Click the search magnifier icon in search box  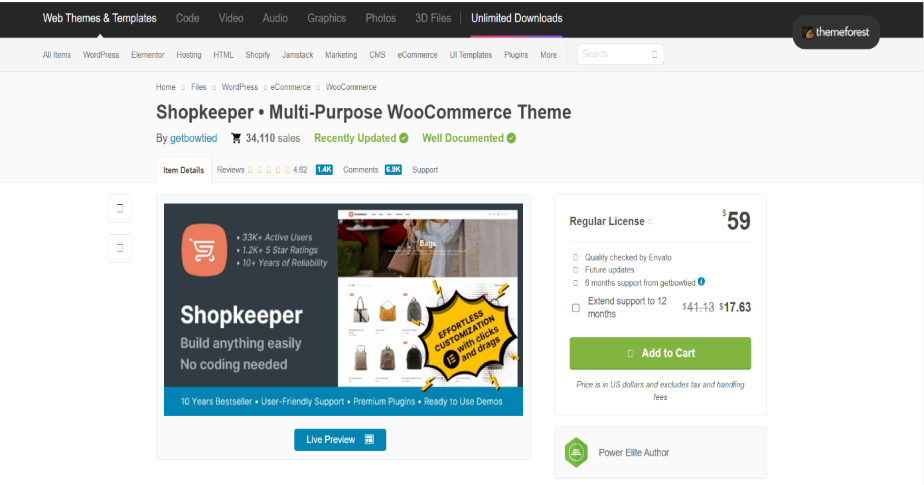[x=655, y=55]
